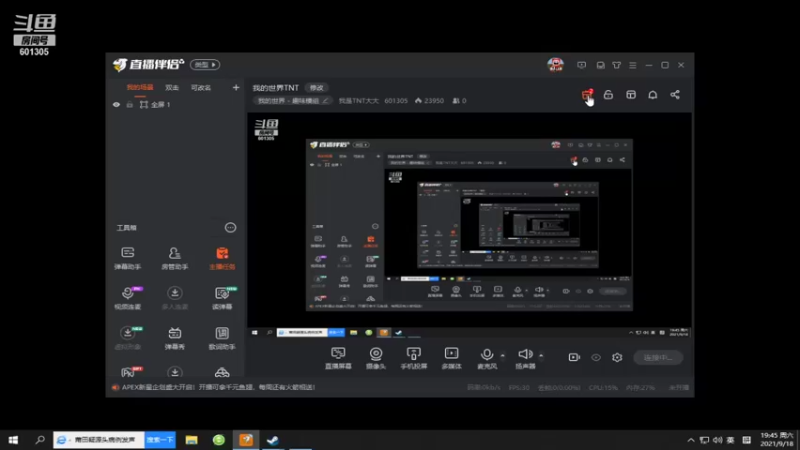Expand speaker options arrow

(x=541, y=356)
